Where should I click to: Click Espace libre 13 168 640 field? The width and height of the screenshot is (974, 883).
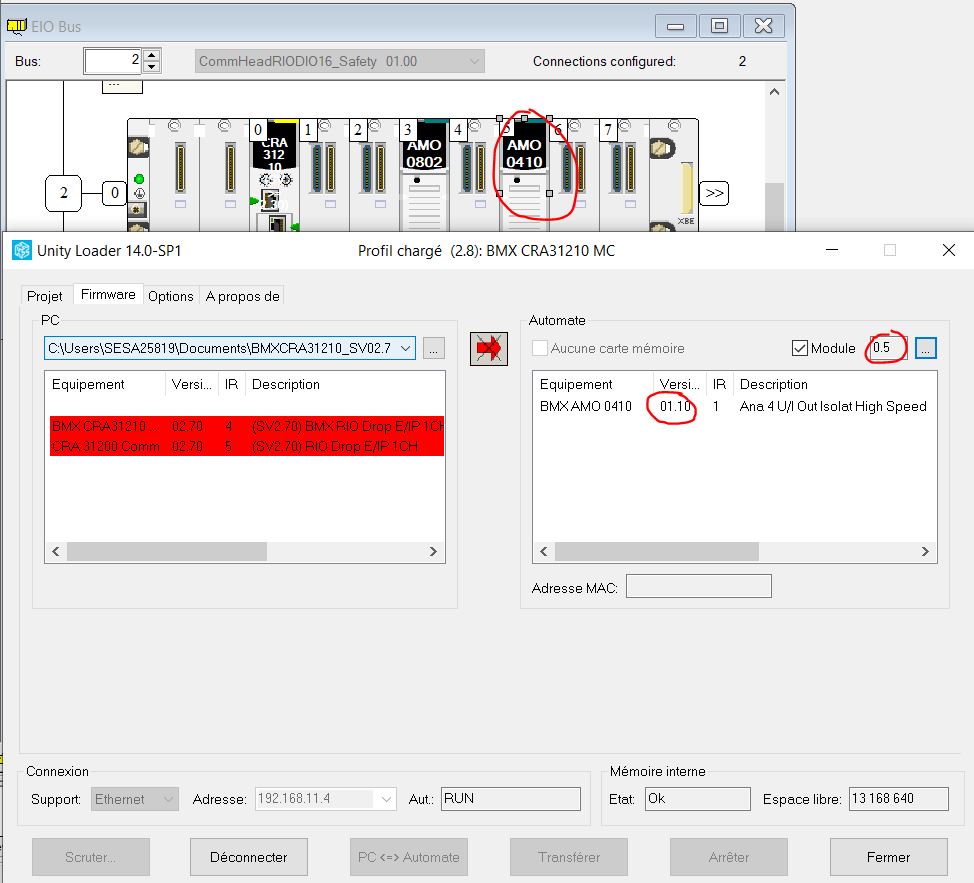(x=899, y=799)
